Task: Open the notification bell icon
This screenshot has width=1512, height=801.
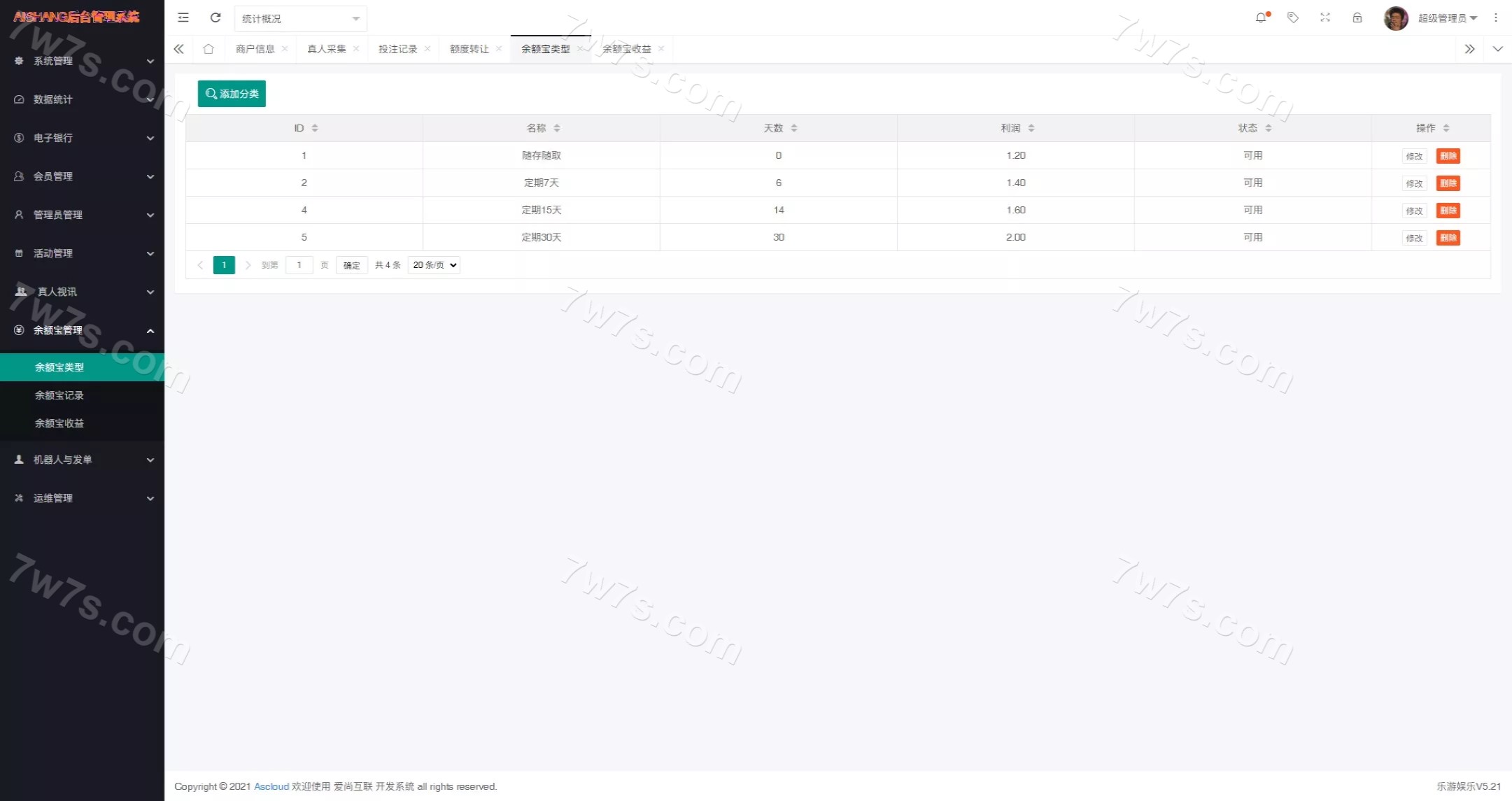Action: [1261, 17]
